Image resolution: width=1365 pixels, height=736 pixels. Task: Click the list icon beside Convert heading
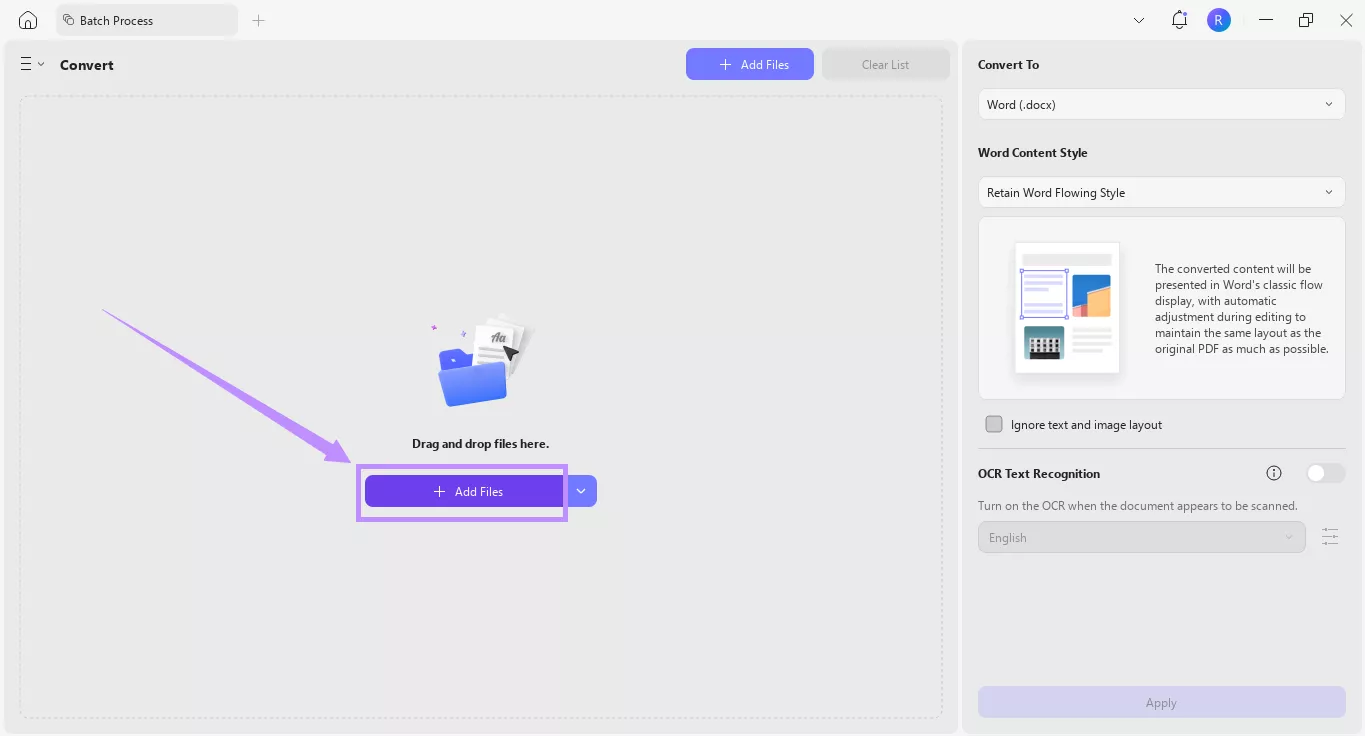pos(25,63)
